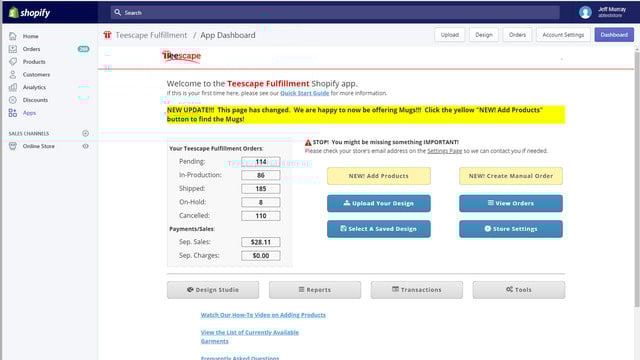Click the On-Hold value 8
Viewport: 640px width, 360px height.
(x=260, y=202)
